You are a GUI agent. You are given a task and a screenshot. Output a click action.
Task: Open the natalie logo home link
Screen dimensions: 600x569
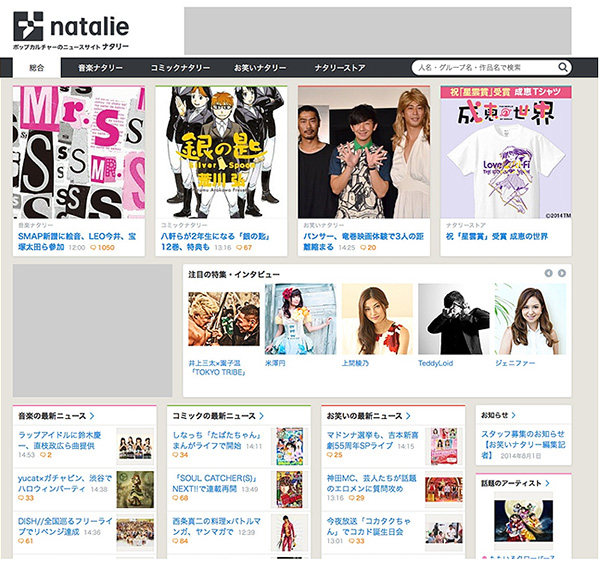click(71, 31)
